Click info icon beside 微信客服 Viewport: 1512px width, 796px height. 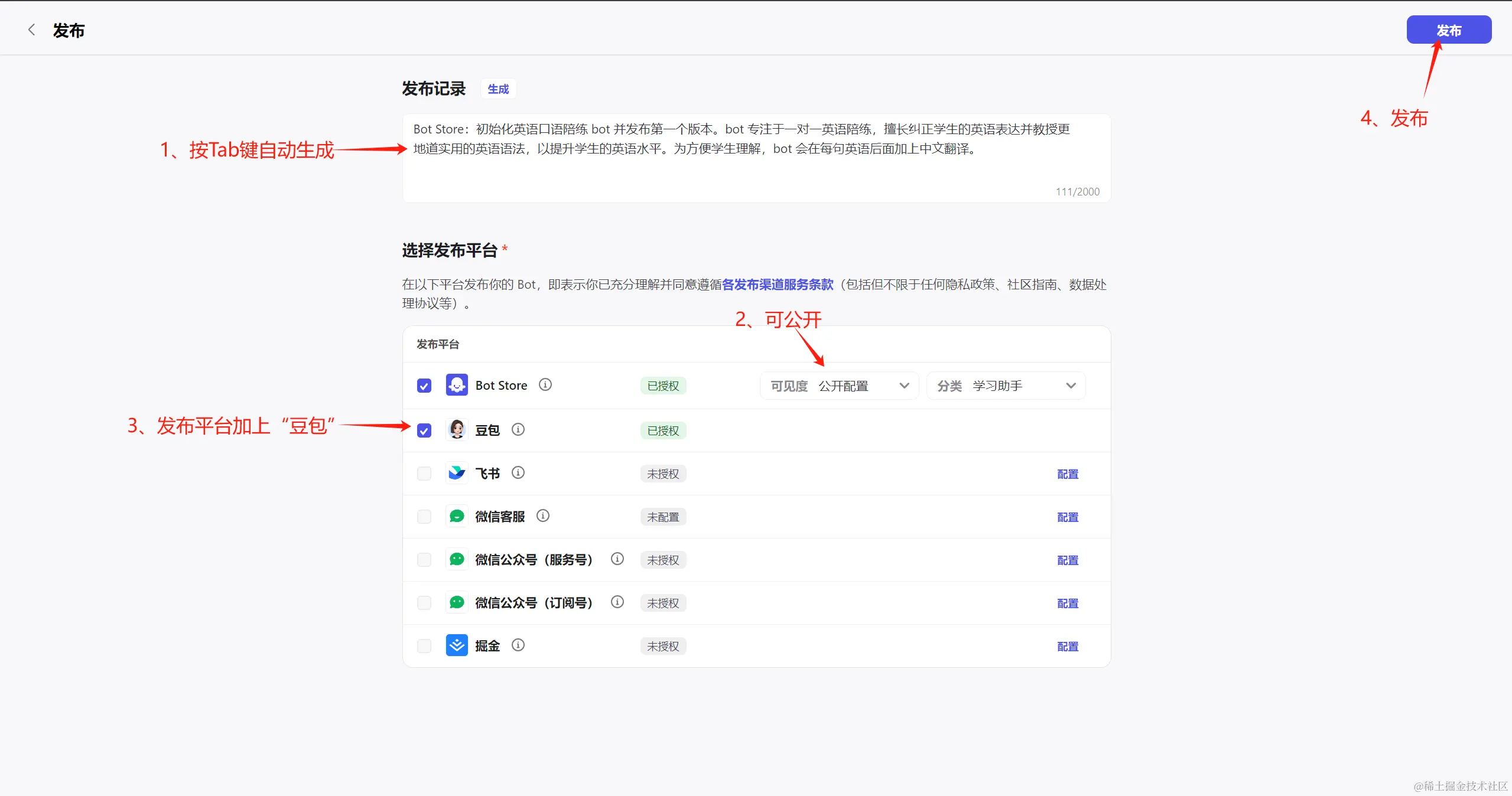pos(542,516)
